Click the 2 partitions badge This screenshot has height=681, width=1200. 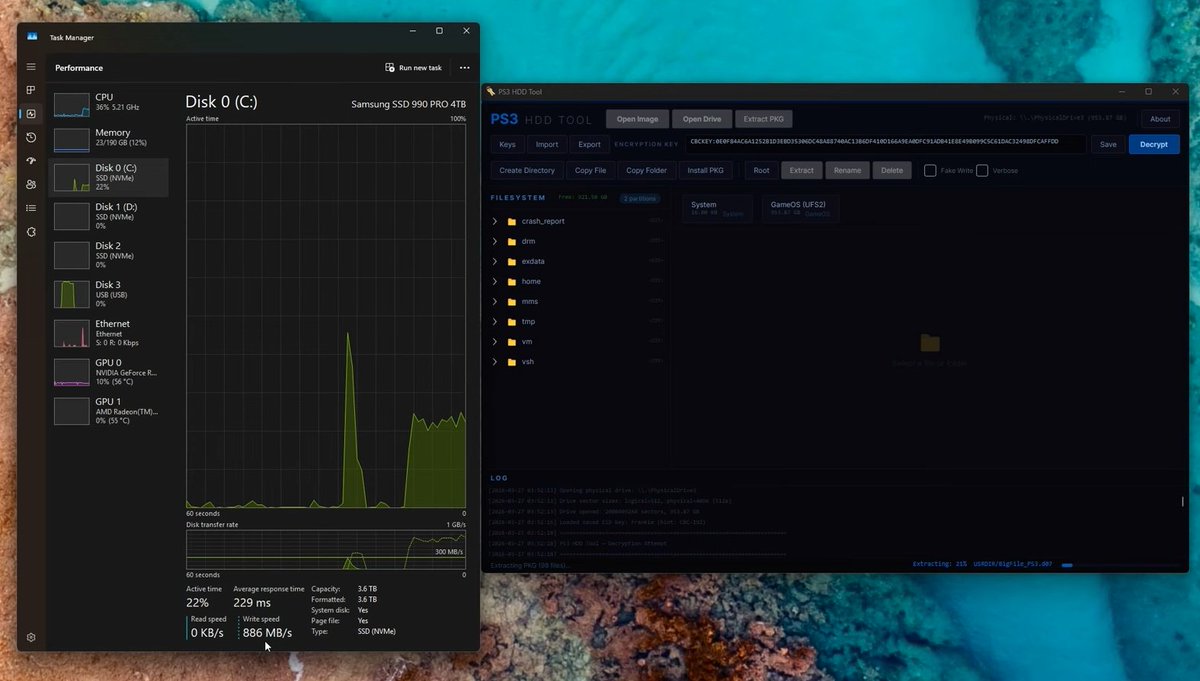(640, 198)
